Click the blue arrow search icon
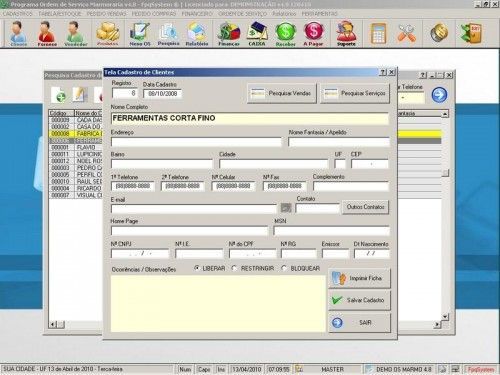This screenshot has height=375, width=500. click(x=439, y=95)
